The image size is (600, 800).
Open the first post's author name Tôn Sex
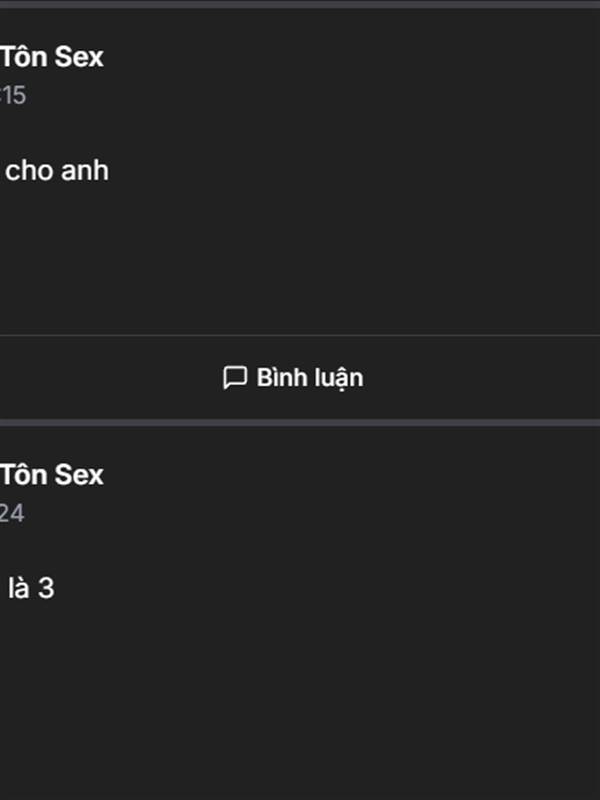[x=52, y=57]
